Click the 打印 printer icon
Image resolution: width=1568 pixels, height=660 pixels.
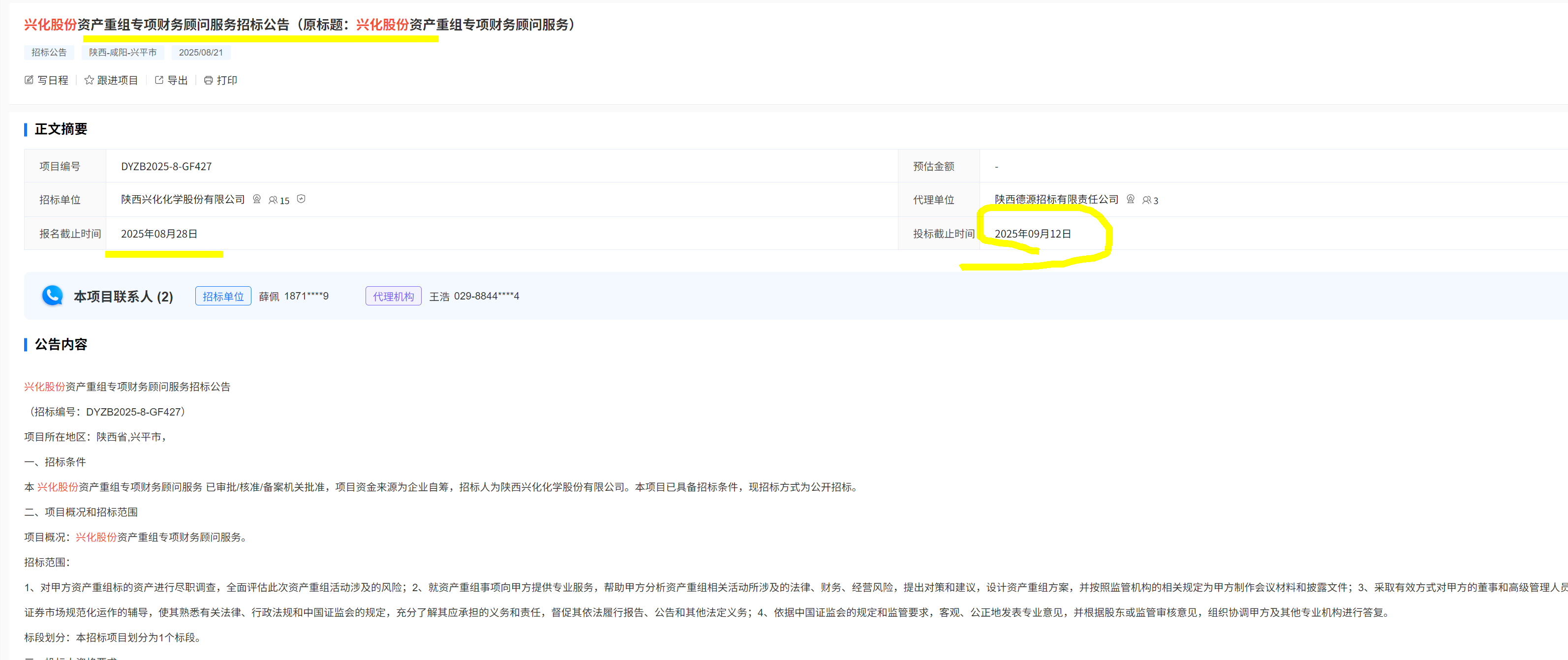208,80
